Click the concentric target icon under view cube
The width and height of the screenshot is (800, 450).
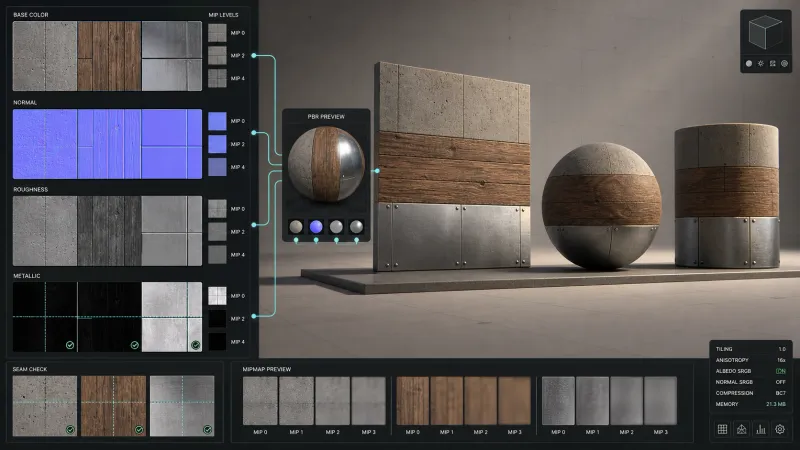click(x=785, y=64)
